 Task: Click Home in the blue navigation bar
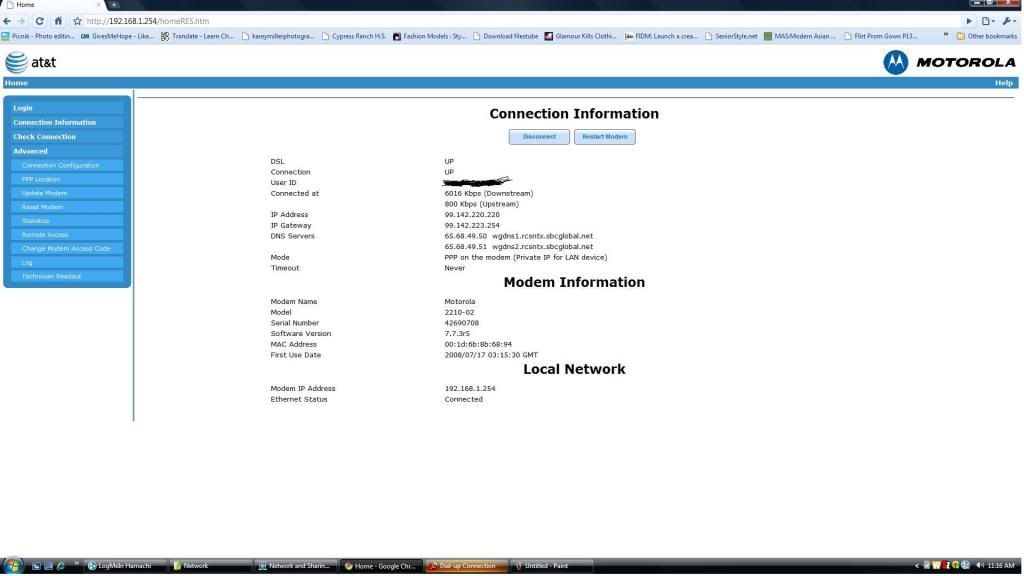(x=16, y=83)
